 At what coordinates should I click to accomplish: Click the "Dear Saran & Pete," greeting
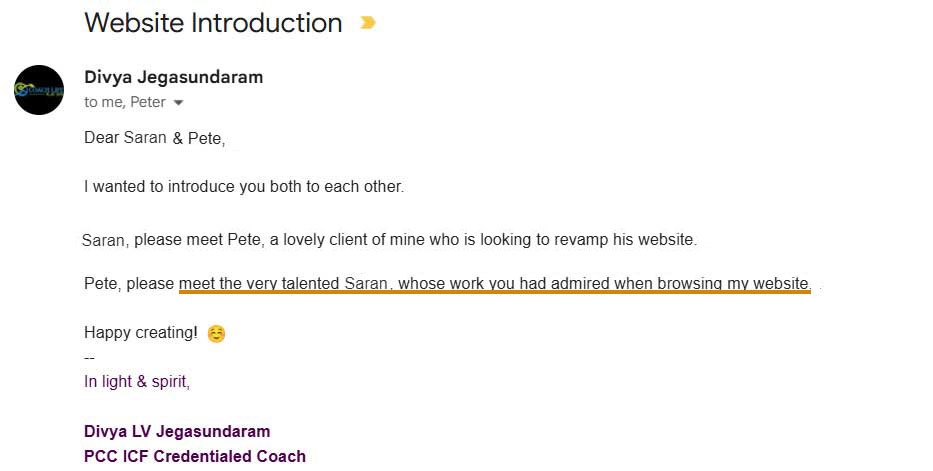click(x=154, y=139)
